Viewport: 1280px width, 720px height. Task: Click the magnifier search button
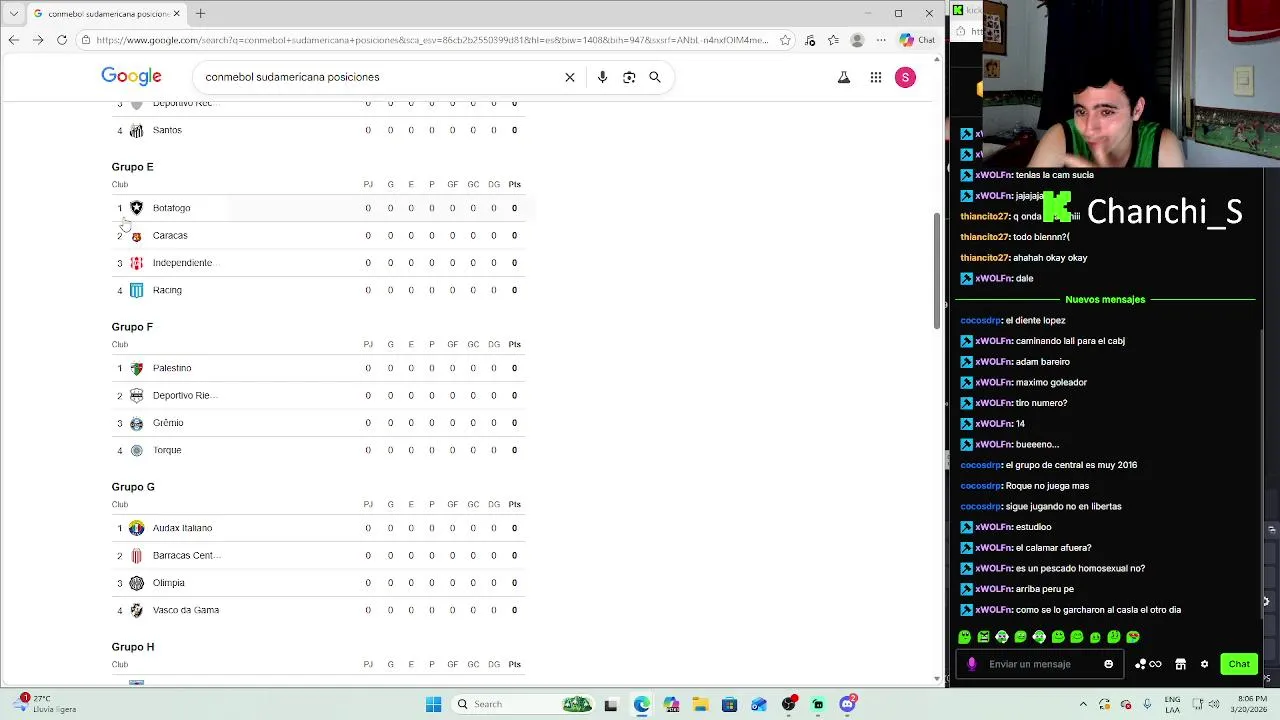point(655,77)
